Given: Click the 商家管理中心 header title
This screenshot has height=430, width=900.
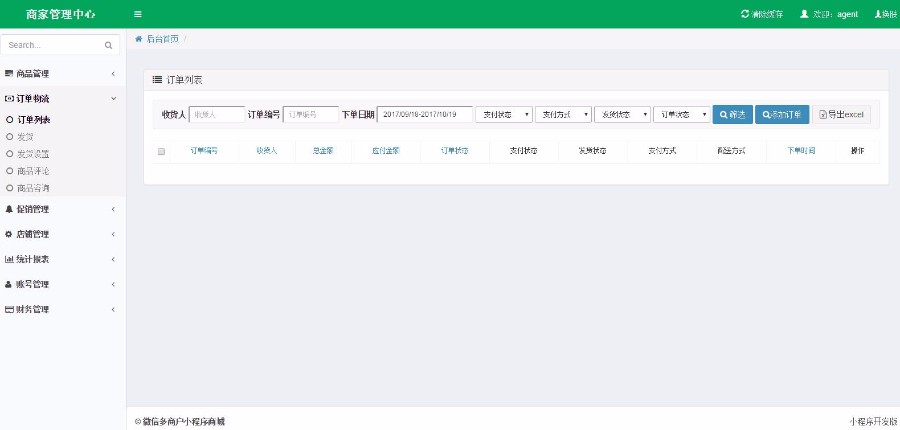Looking at the screenshot, I should (61, 14).
